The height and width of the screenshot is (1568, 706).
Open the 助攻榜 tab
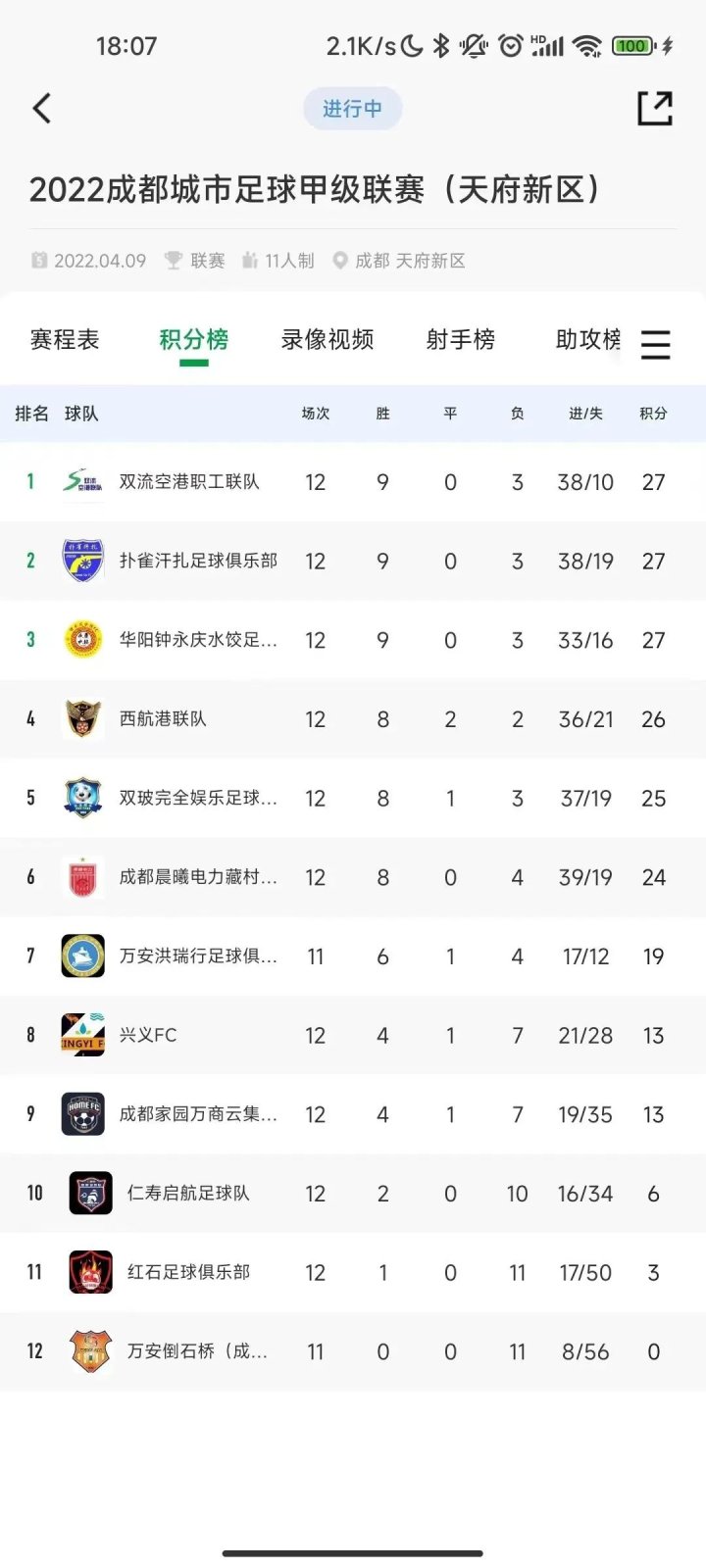[x=588, y=340]
